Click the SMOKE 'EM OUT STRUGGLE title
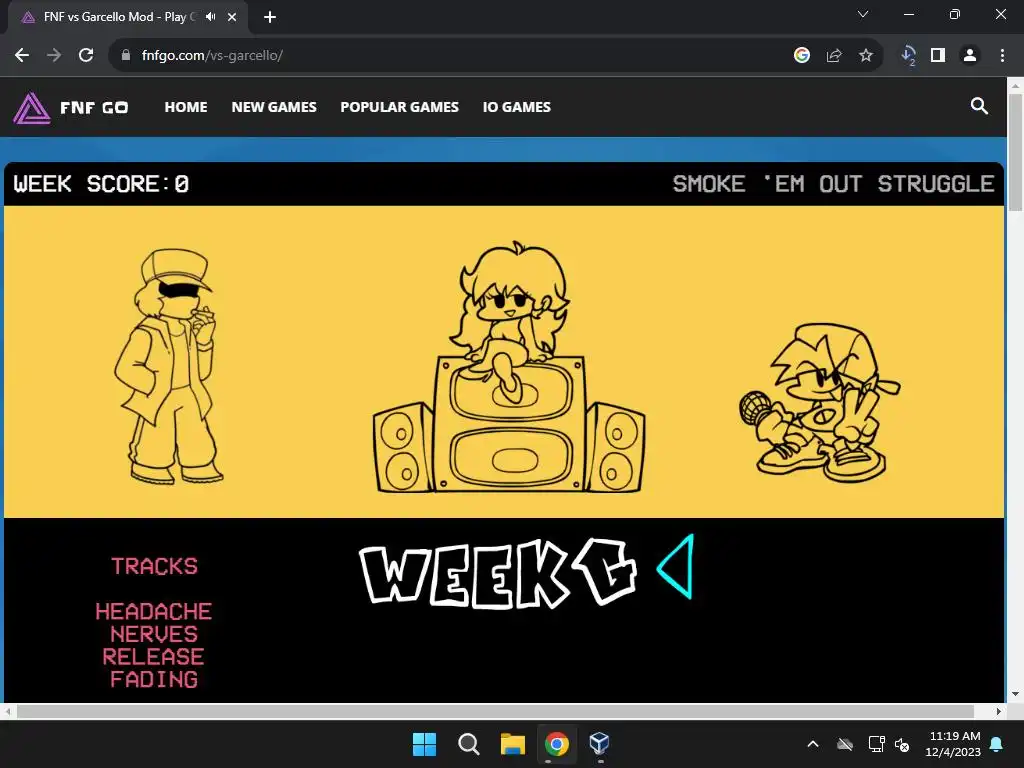 833,184
